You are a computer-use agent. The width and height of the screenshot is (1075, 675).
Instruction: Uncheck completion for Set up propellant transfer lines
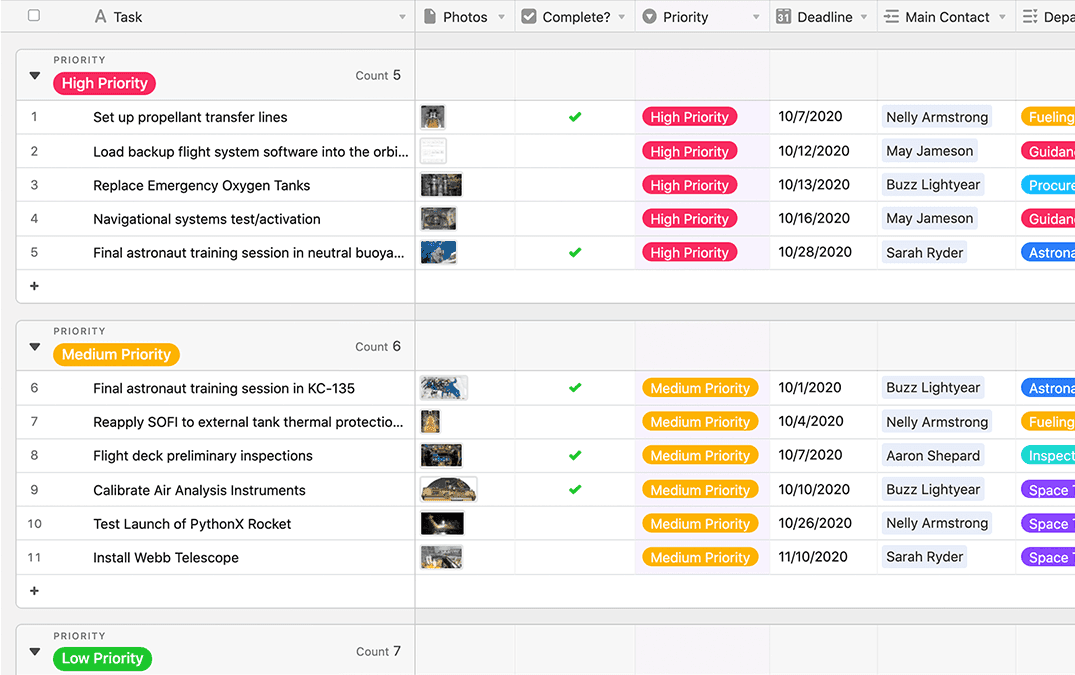(x=574, y=116)
